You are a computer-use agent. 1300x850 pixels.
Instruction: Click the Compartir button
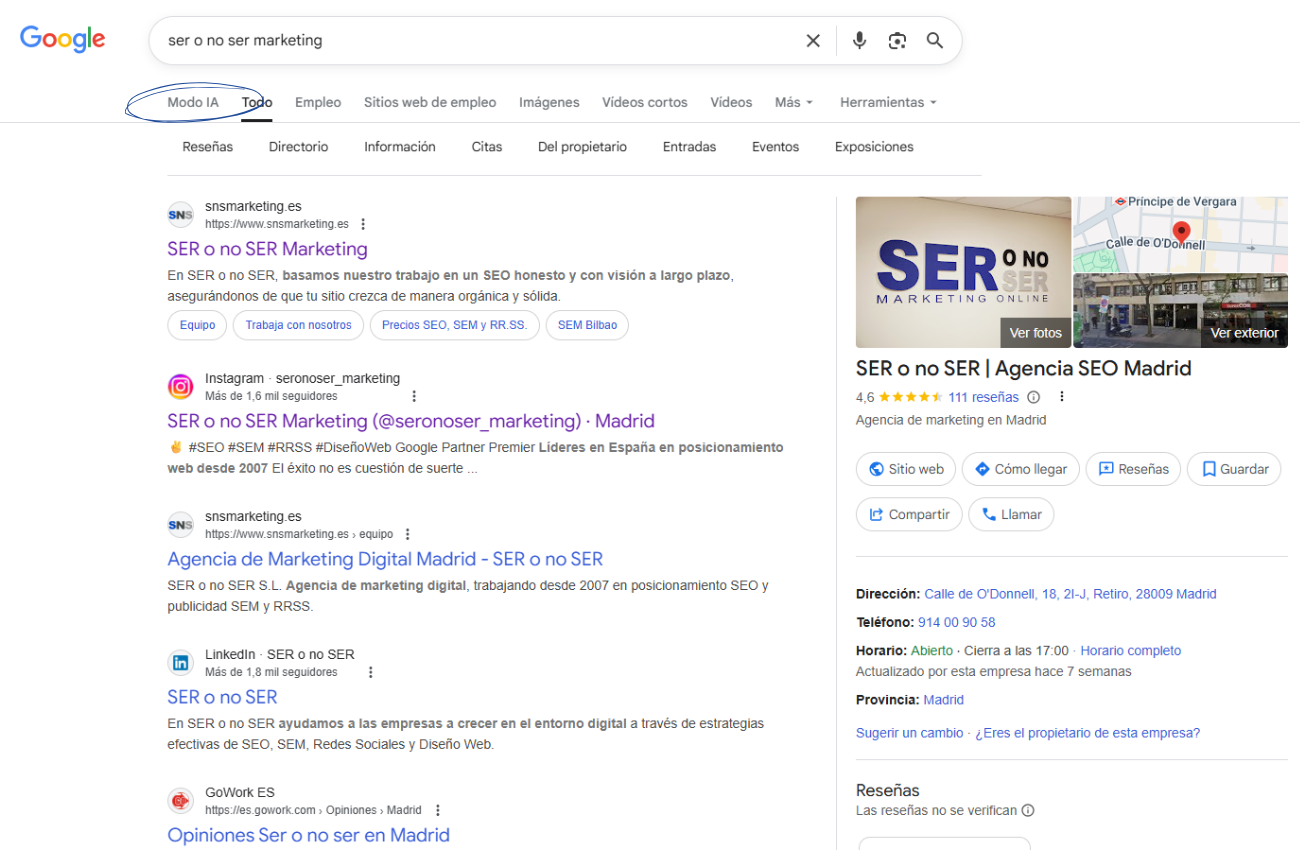coord(909,514)
